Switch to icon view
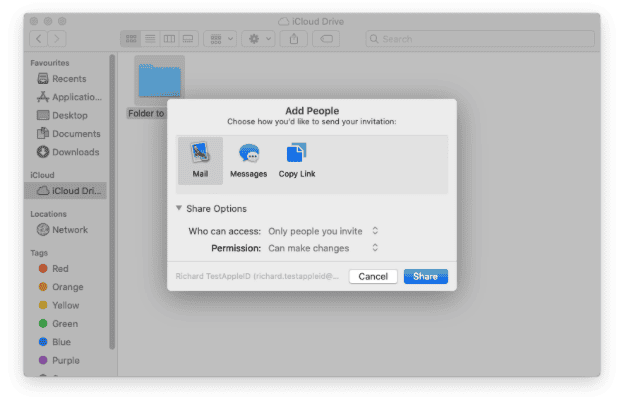 (131, 39)
